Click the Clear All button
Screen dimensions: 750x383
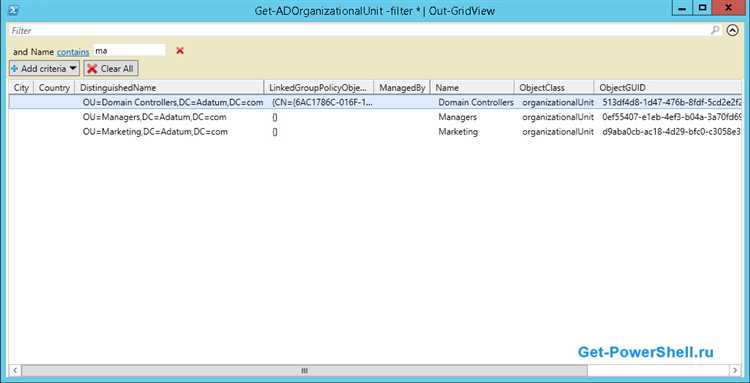click(111, 68)
